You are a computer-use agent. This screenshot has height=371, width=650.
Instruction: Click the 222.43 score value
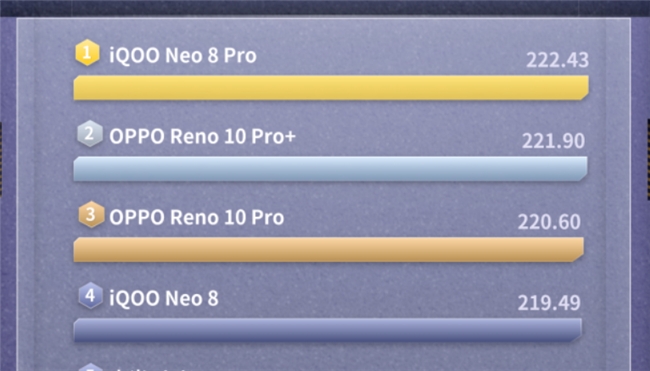click(x=557, y=60)
